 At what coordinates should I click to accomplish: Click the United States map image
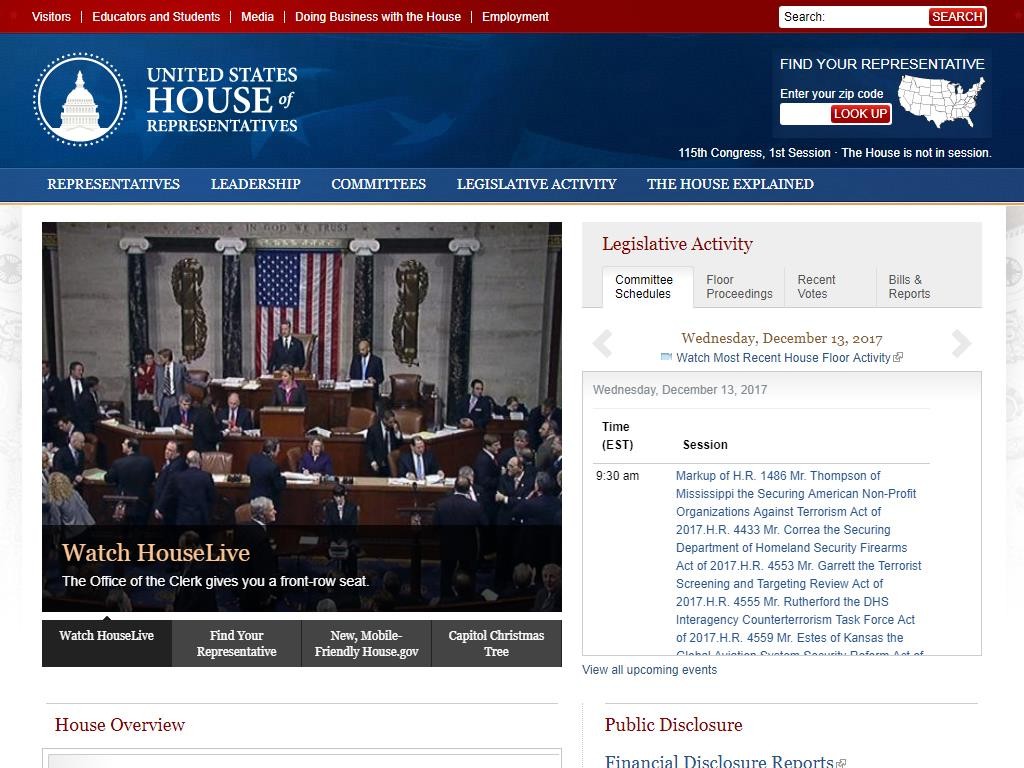(941, 101)
